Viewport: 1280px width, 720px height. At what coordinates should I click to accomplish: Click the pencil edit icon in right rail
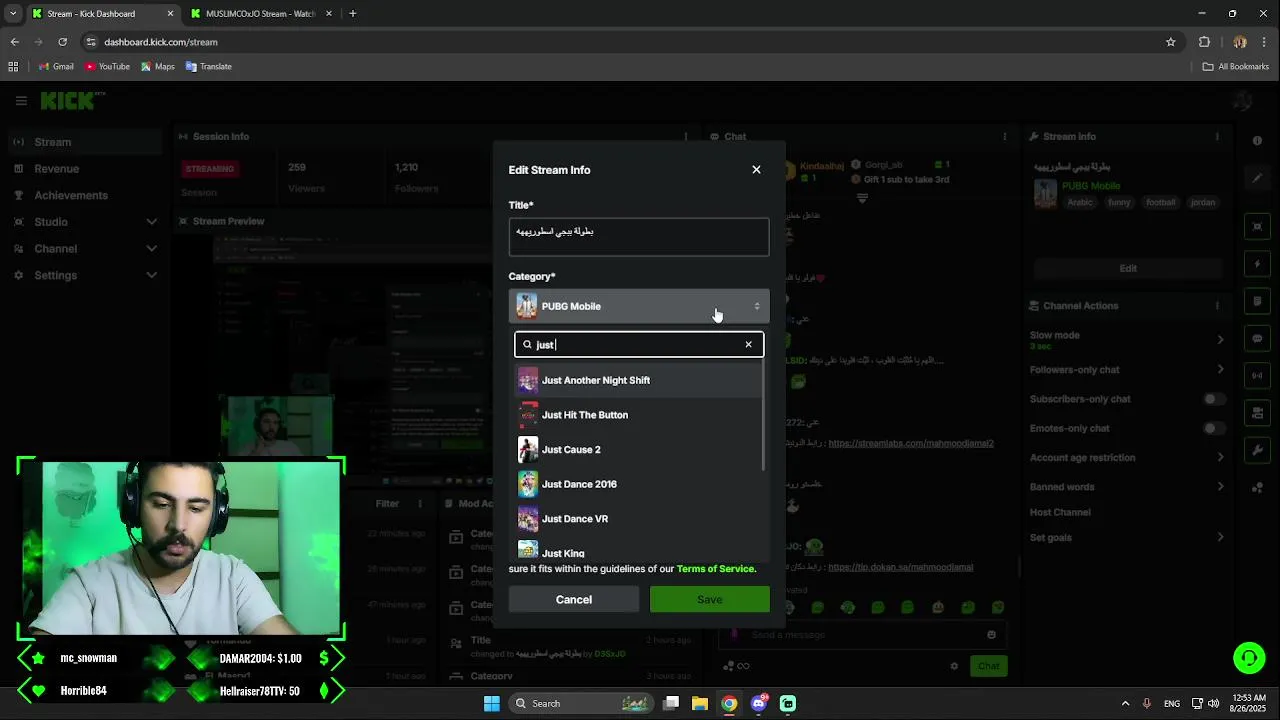[1257, 178]
